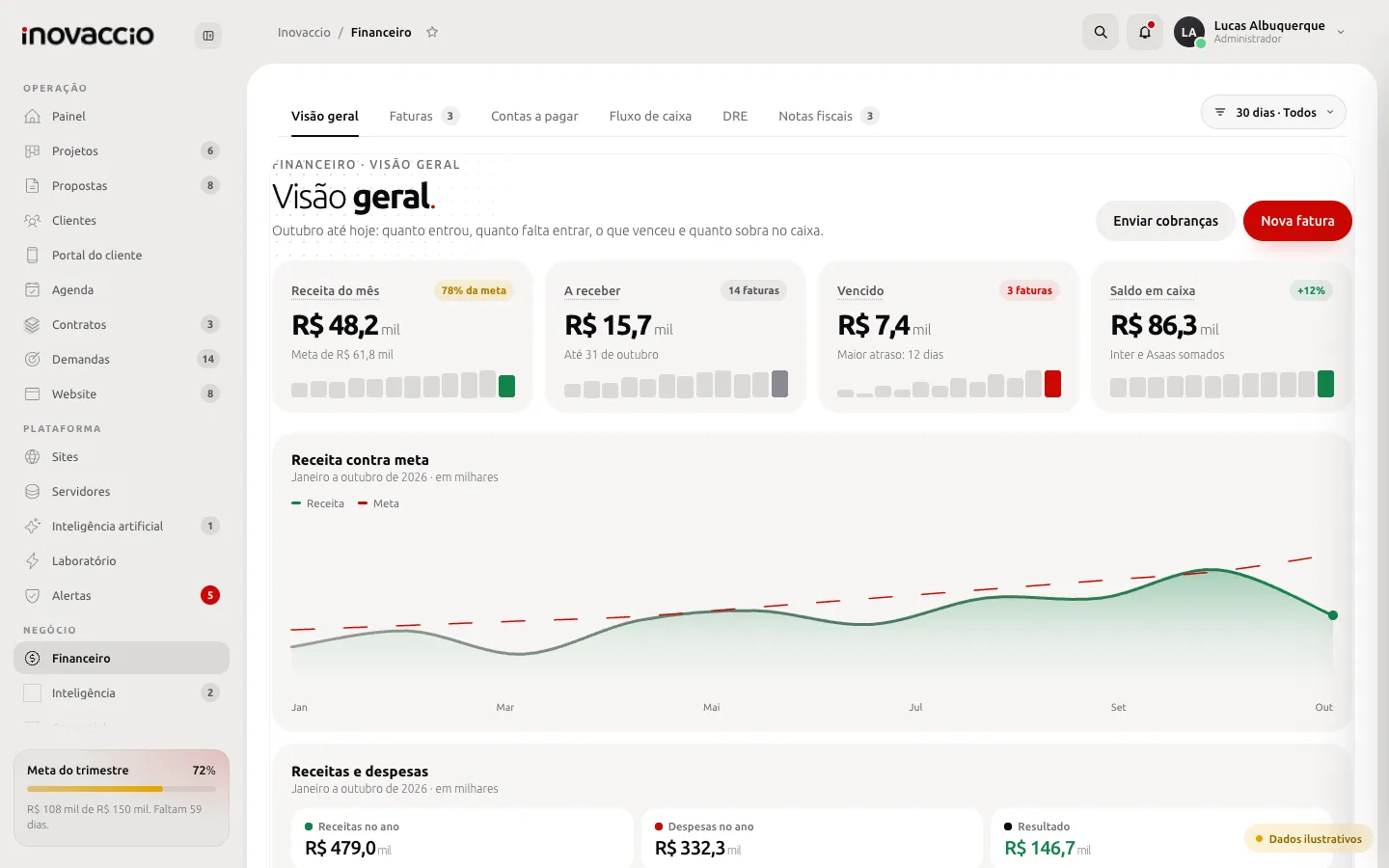
Task: Click the green bar in Receita do mês
Action: tap(506, 386)
